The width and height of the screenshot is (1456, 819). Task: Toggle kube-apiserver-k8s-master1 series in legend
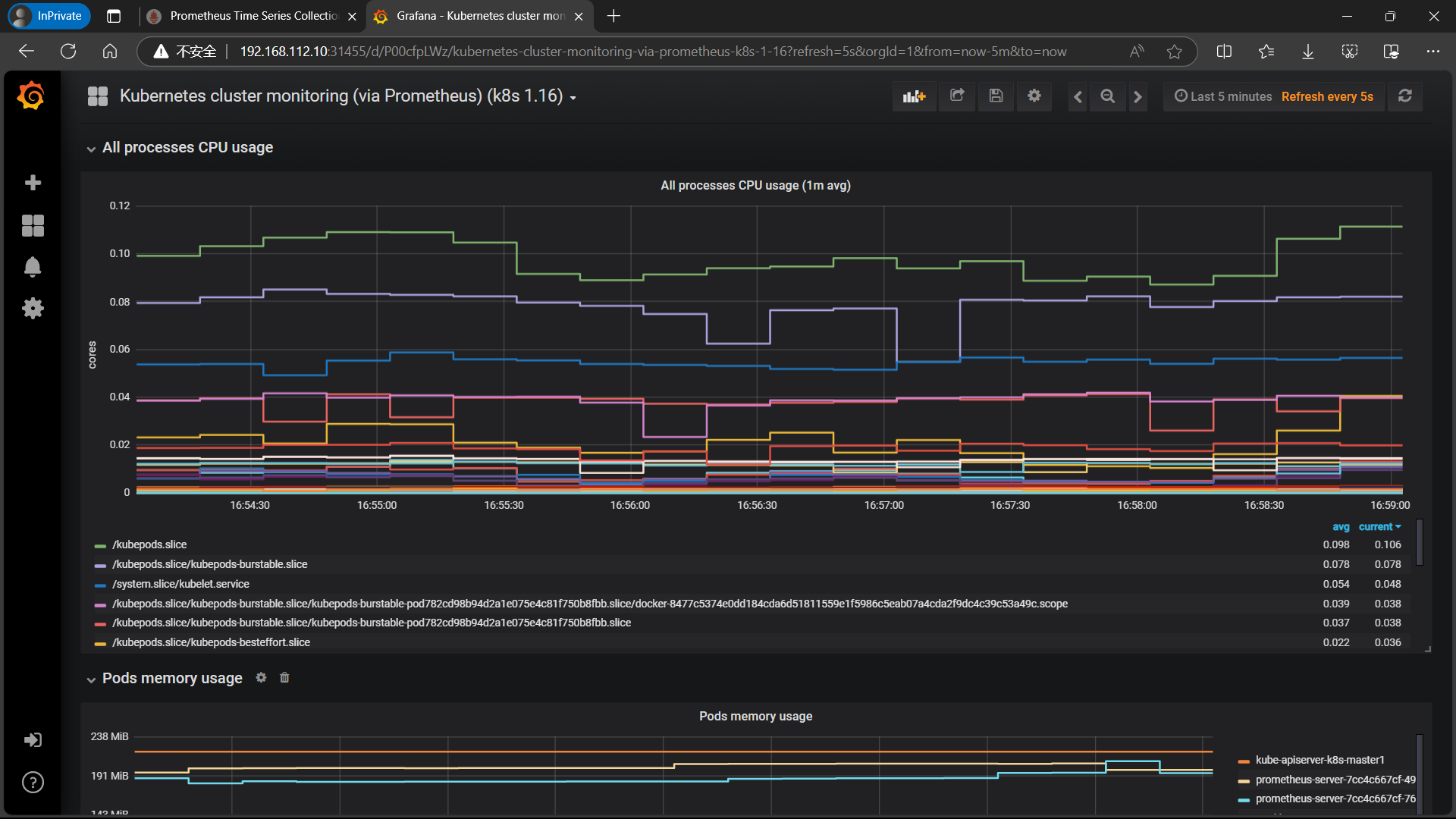1319,760
